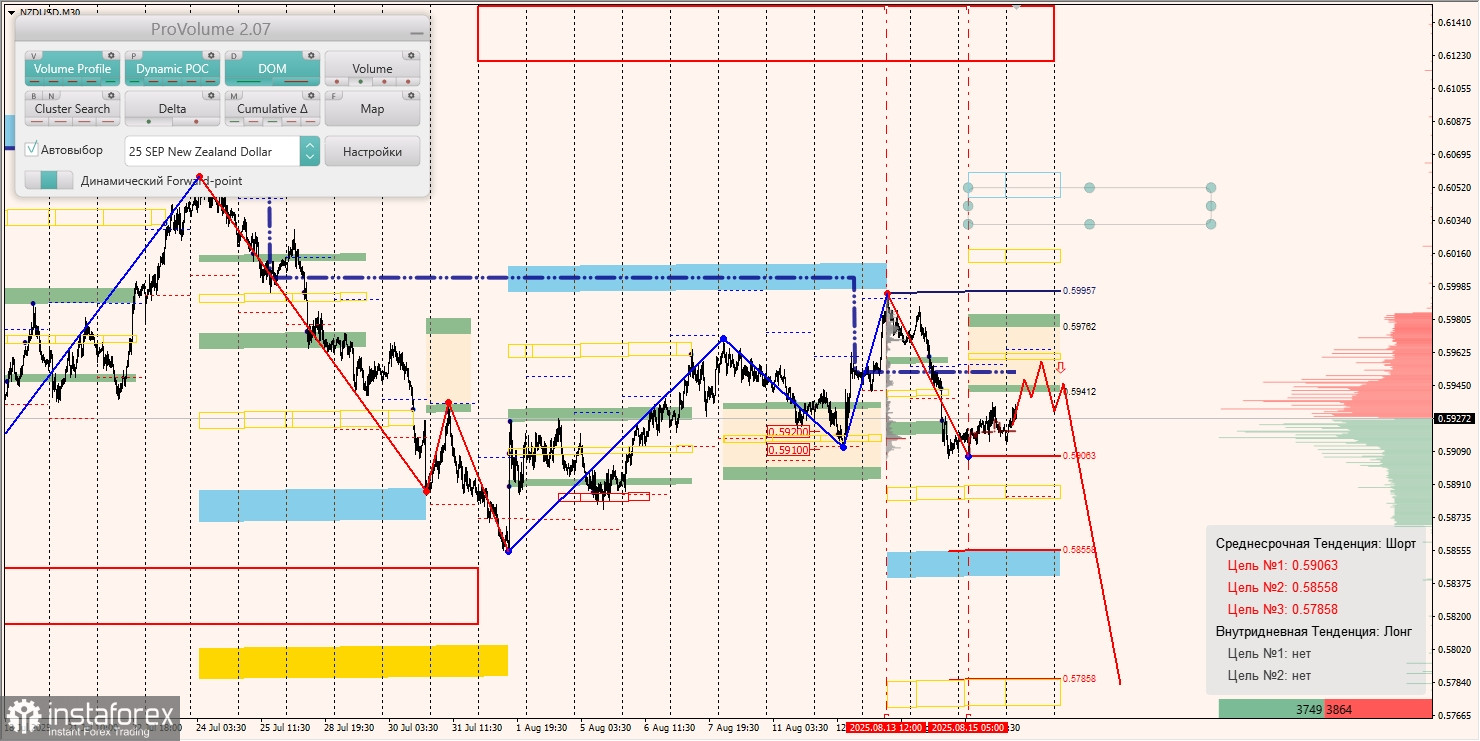Click Среднесрочная Тенденция: Шорт label
The height and width of the screenshot is (741, 1480).
(1316, 543)
